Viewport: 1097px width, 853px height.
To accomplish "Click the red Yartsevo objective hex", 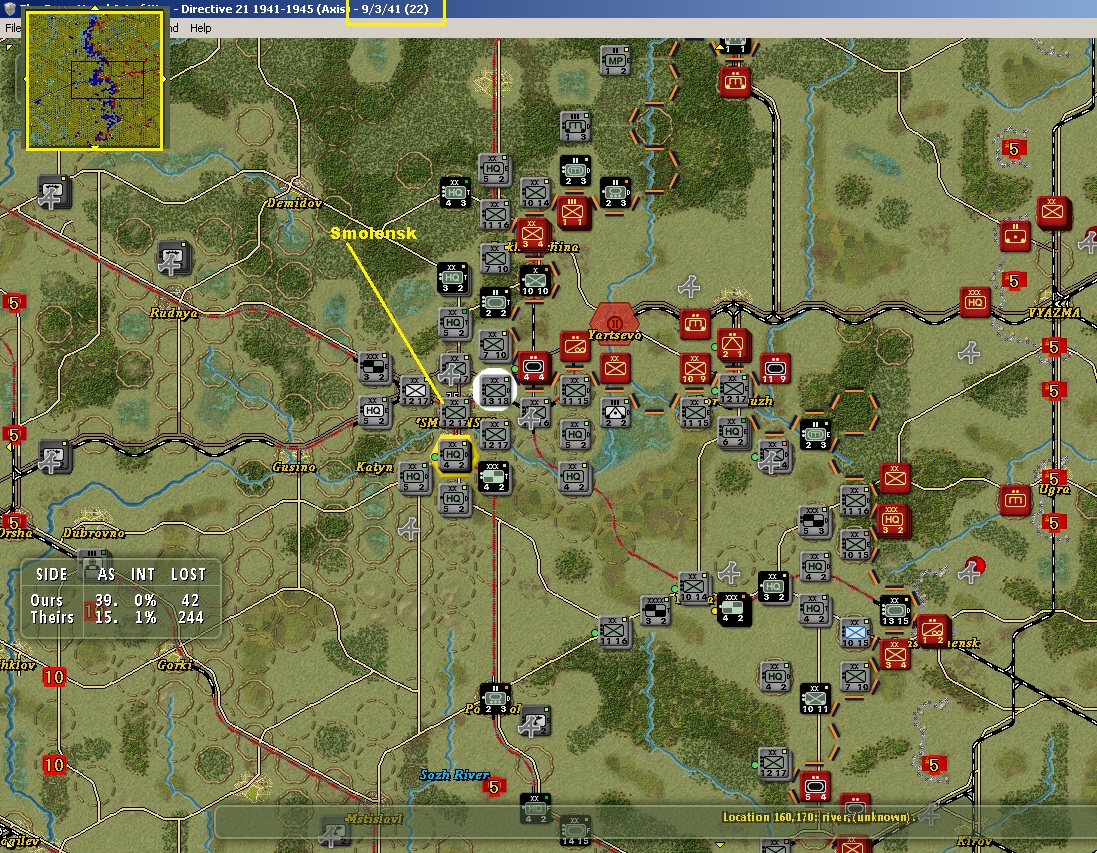I will point(614,322).
